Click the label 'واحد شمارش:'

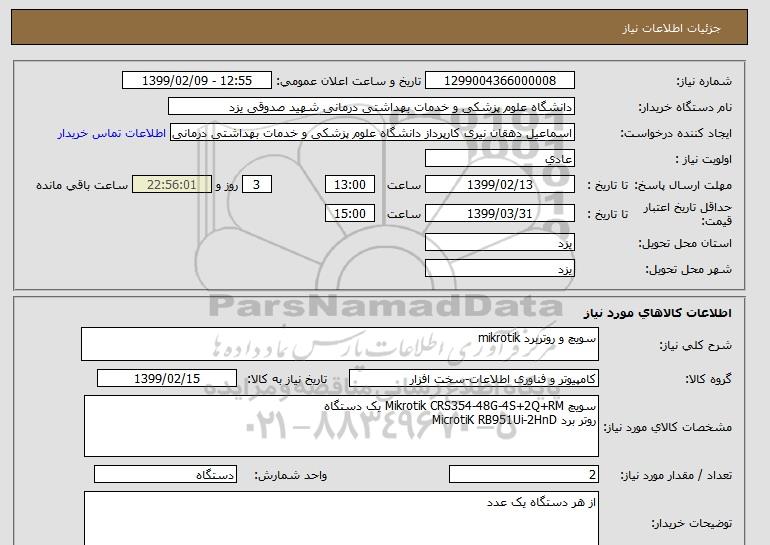click(x=291, y=475)
